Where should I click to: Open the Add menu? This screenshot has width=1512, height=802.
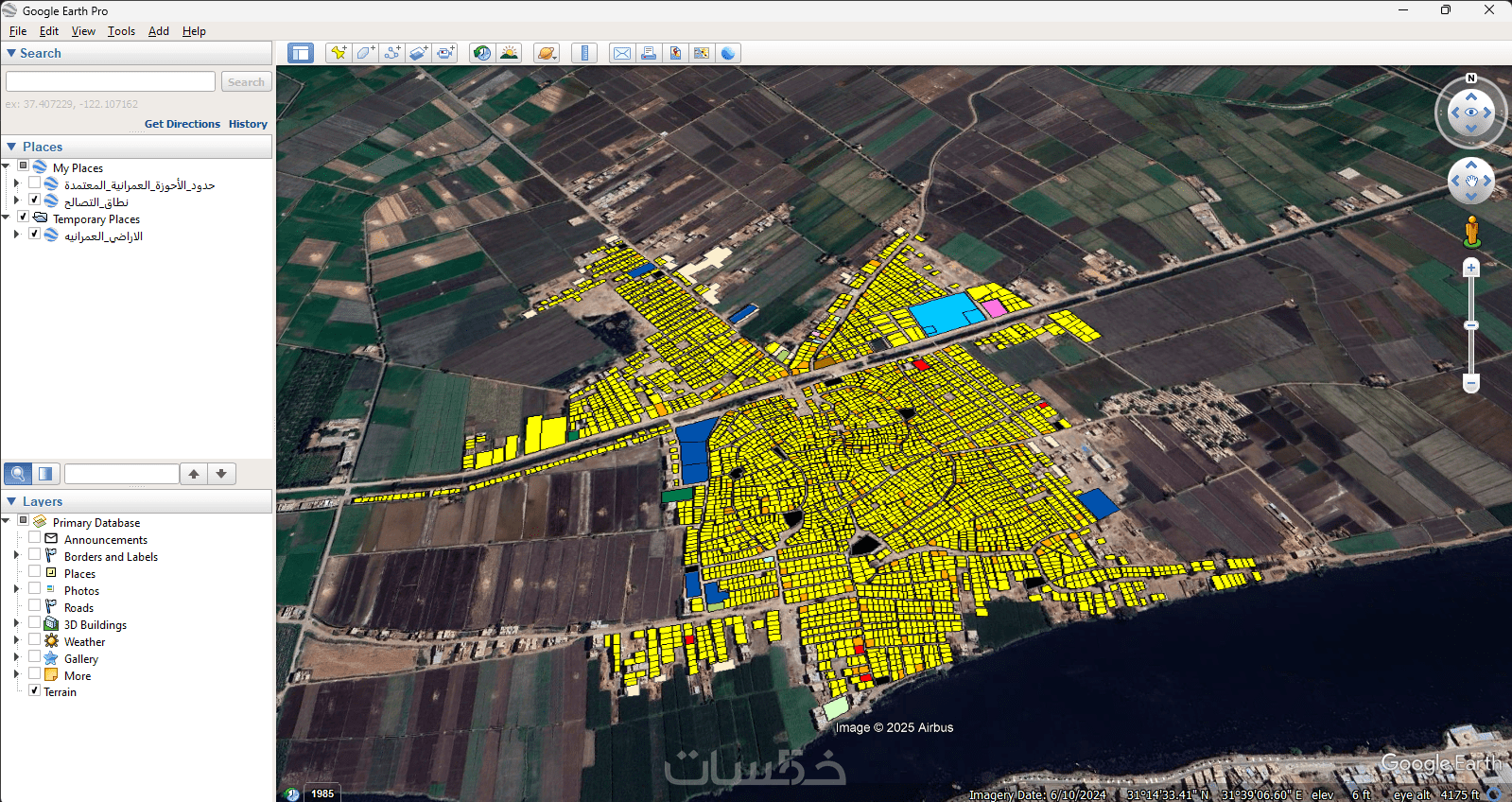pyautogui.click(x=158, y=31)
